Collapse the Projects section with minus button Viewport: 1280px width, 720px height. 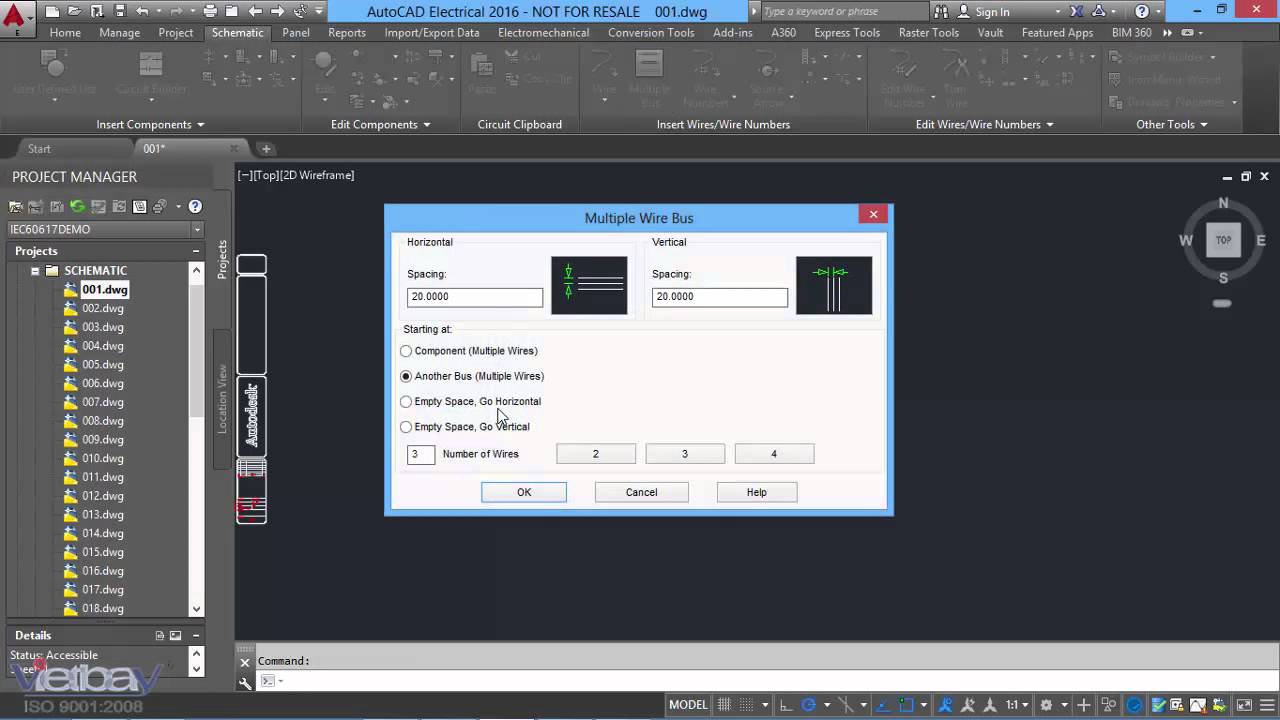pyautogui.click(x=196, y=251)
